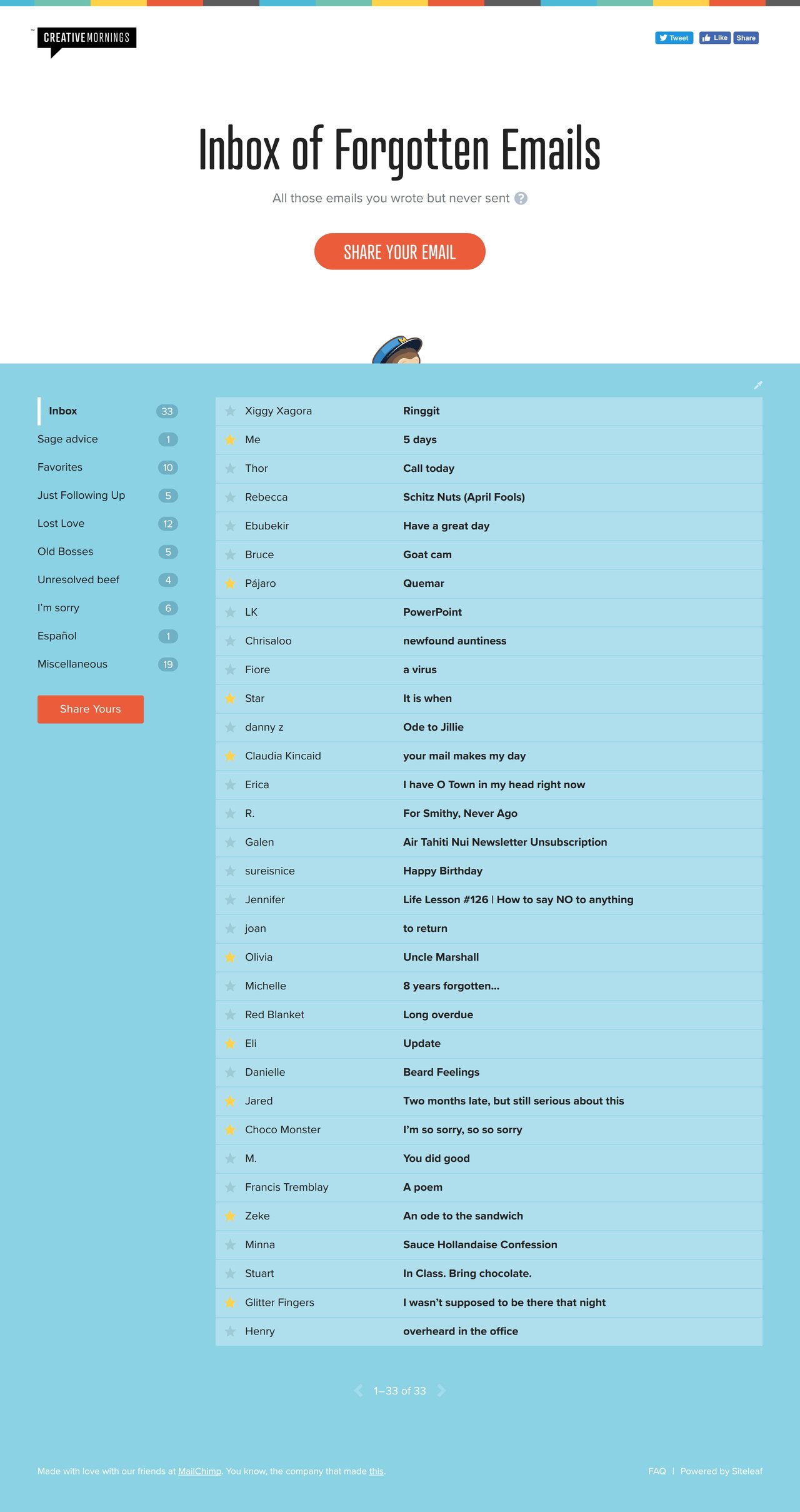Toggle star on Fiore's email

[x=230, y=670]
